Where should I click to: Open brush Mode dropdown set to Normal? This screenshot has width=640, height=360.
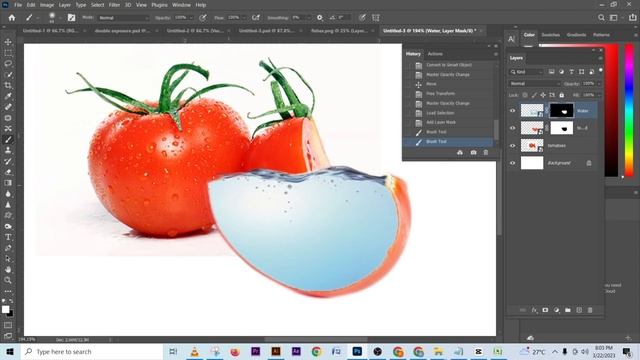(124, 18)
